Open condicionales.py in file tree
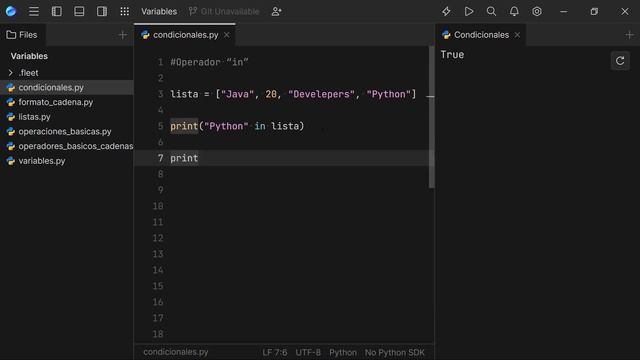 67,87
